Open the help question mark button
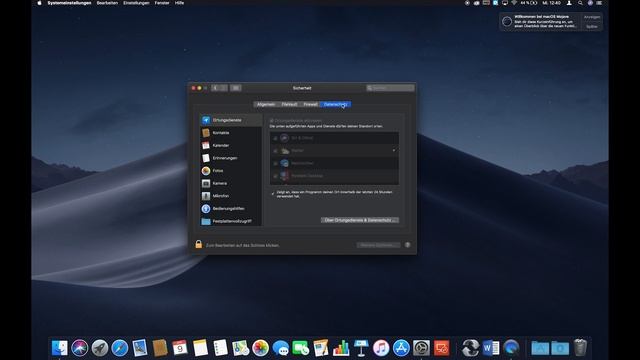 (x=407, y=245)
